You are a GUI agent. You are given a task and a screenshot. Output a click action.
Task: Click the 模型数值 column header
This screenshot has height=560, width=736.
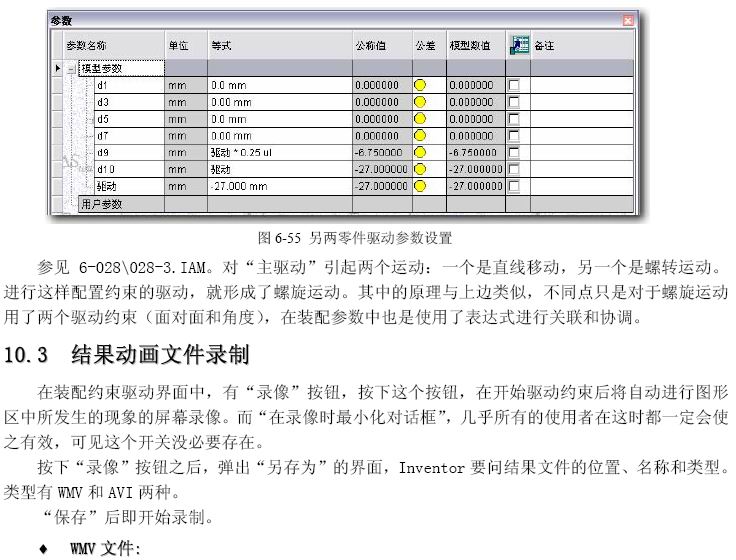pos(476,46)
